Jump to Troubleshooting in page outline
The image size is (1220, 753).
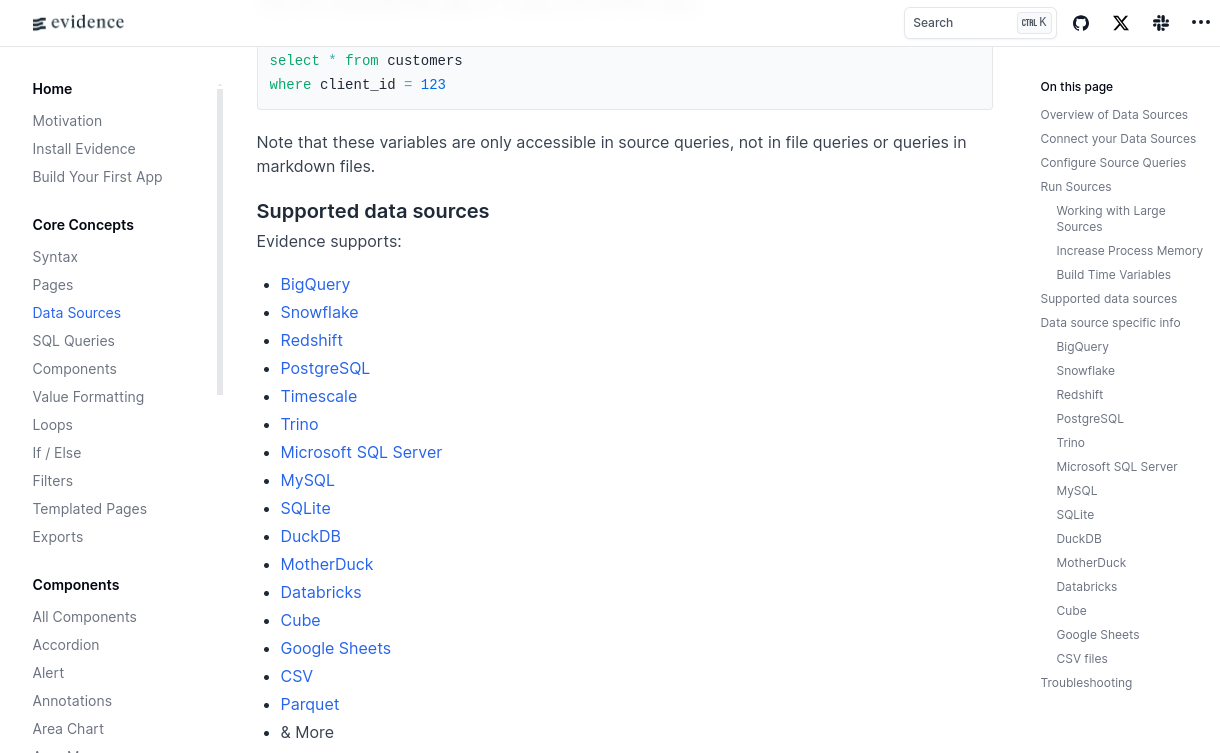(1086, 683)
